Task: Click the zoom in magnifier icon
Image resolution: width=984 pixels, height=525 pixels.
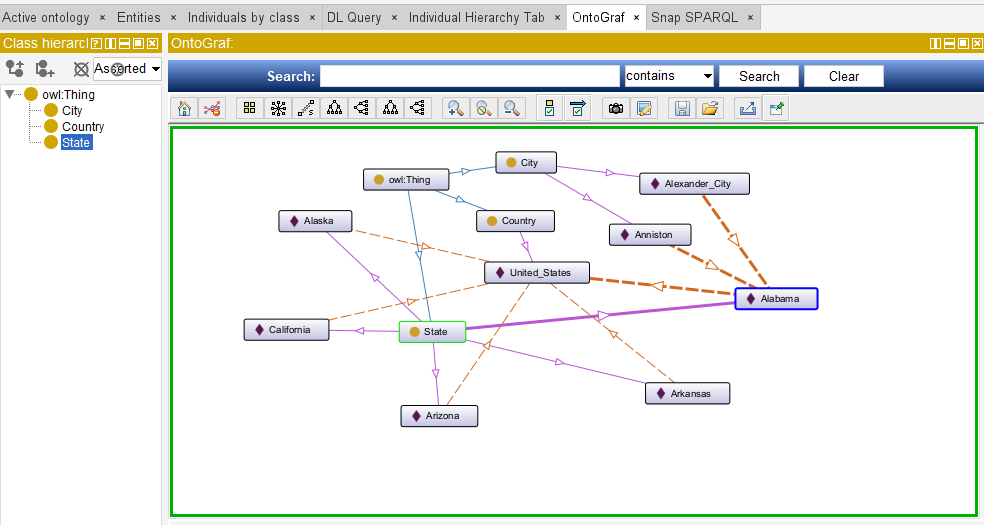Action: click(x=456, y=109)
